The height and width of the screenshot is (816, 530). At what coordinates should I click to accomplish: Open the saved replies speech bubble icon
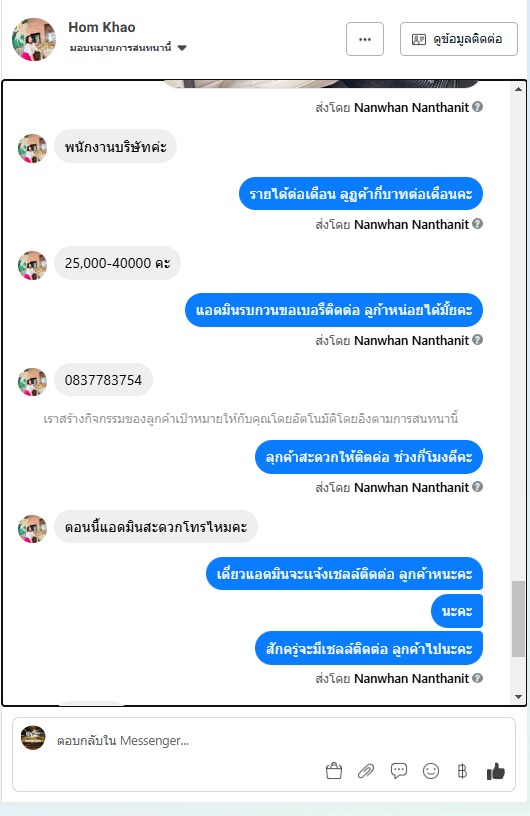coord(399,771)
